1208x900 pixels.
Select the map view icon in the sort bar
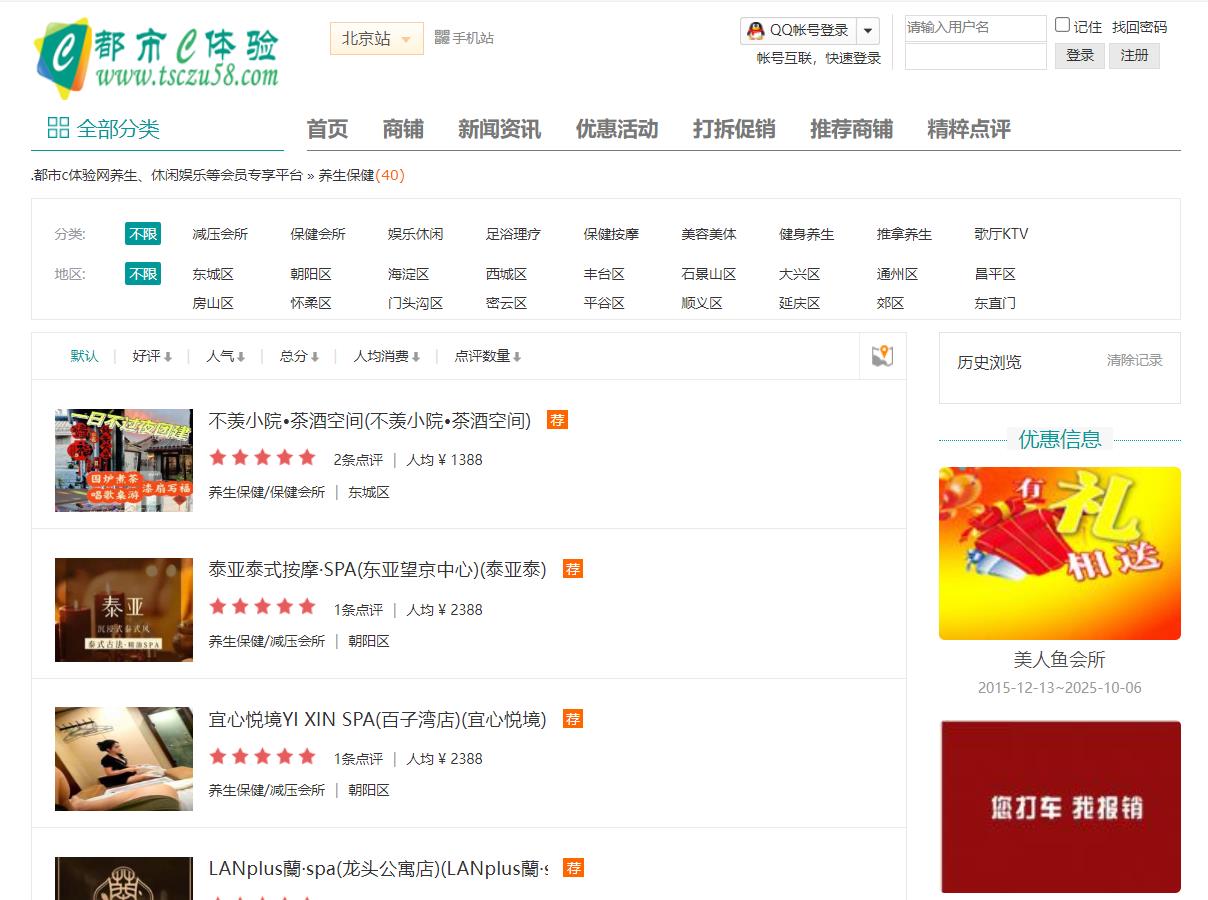(880, 356)
